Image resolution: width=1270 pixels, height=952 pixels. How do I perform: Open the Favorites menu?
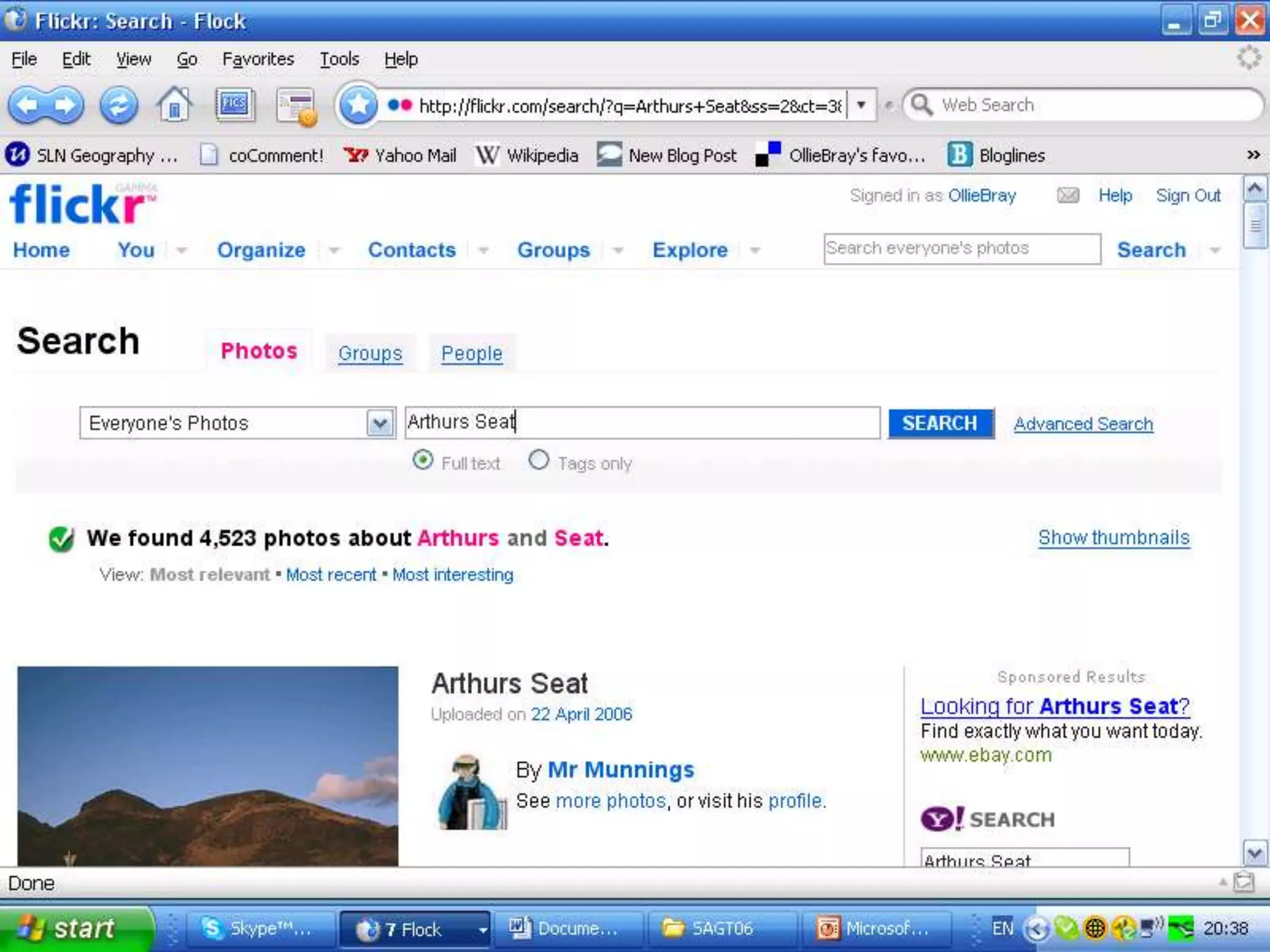click(258, 59)
